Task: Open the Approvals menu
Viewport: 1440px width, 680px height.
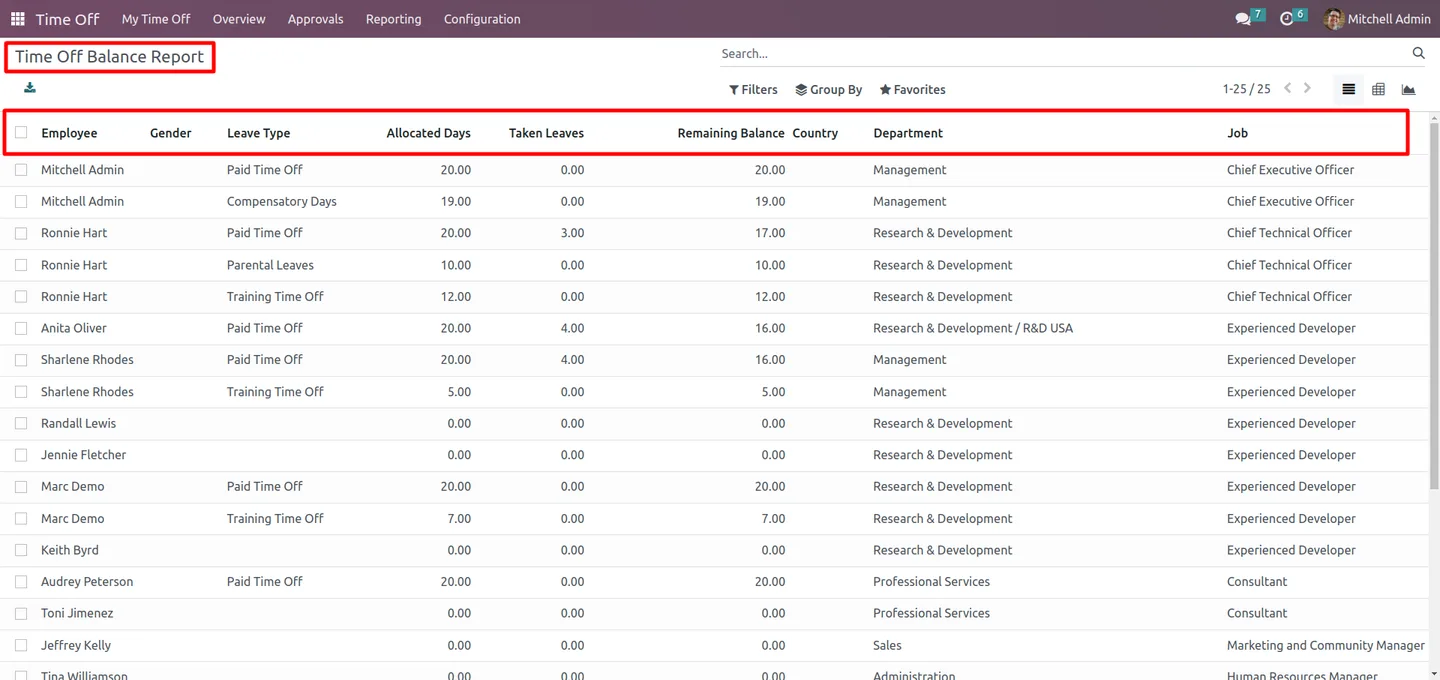Action: [315, 19]
